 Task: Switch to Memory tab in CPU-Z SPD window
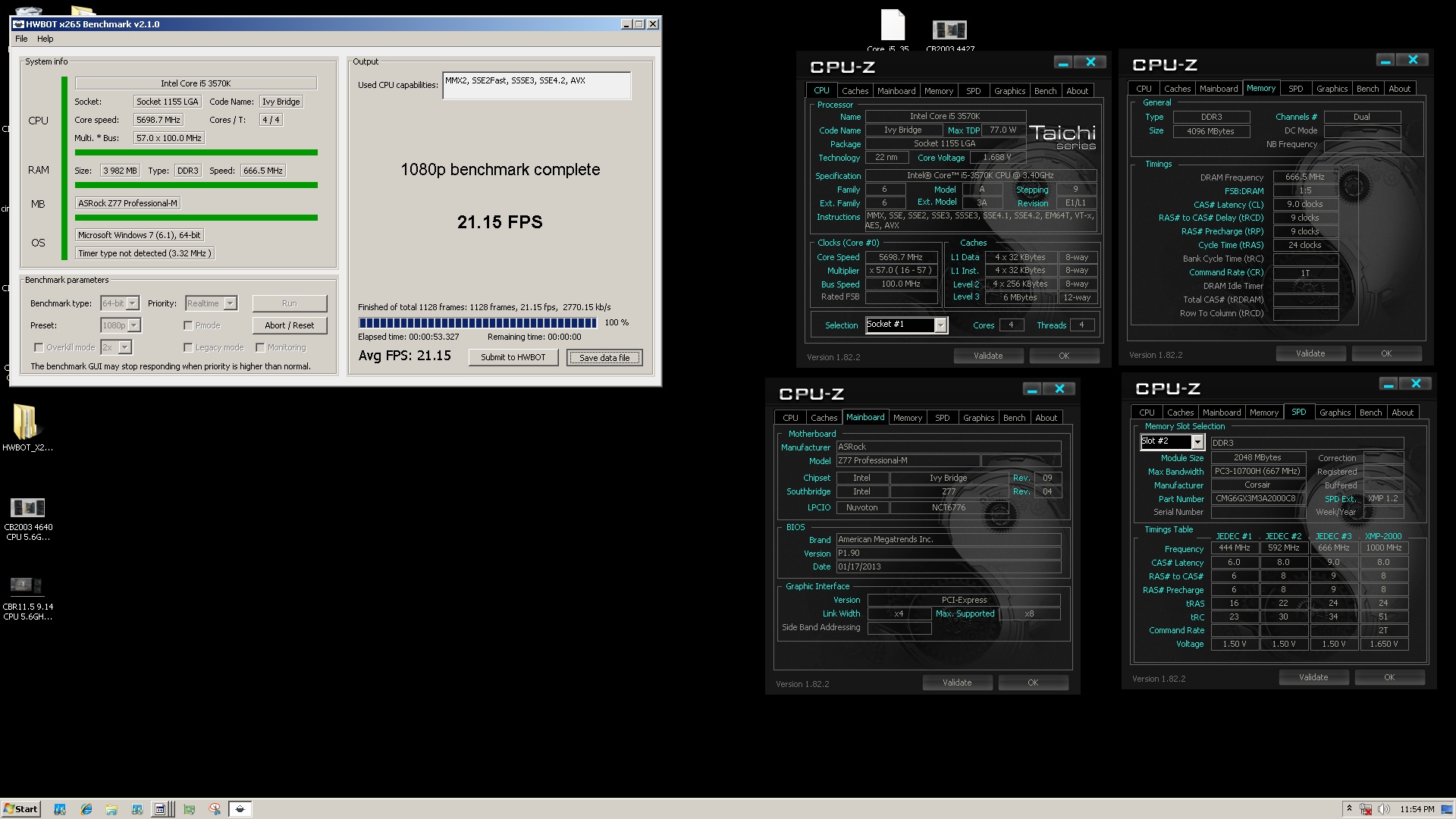[x=1263, y=413]
